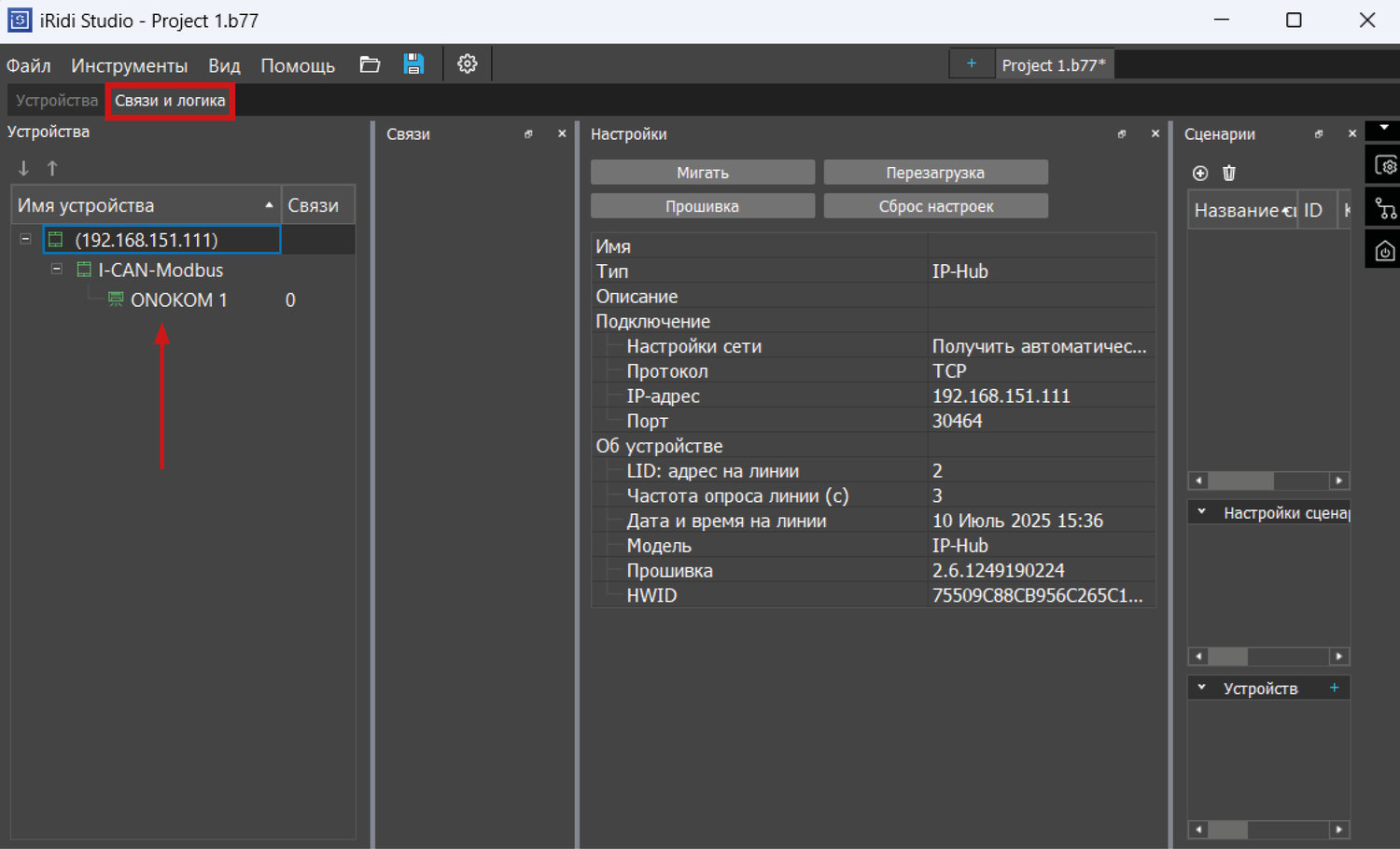Click the house power icon in right sidebar
Image resolution: width=1400 pixels, height=849 pixels.
click(1385, 250)
